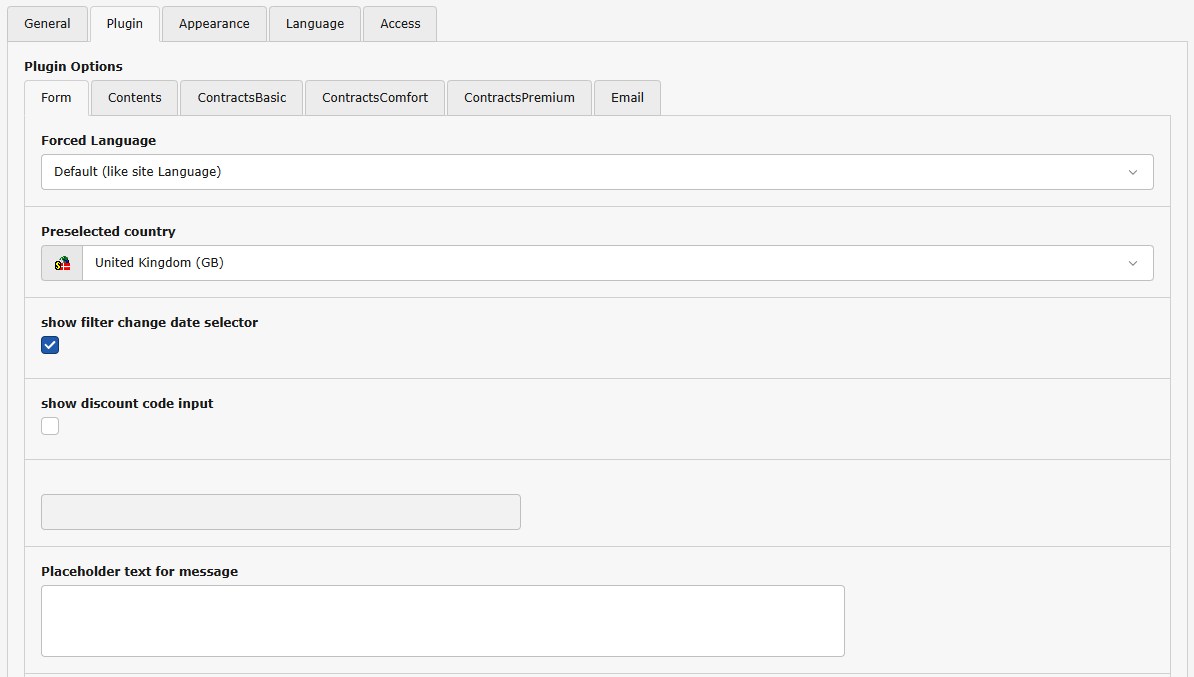
Task: Switch to the ContractsPremium tab
Action: 519,98
